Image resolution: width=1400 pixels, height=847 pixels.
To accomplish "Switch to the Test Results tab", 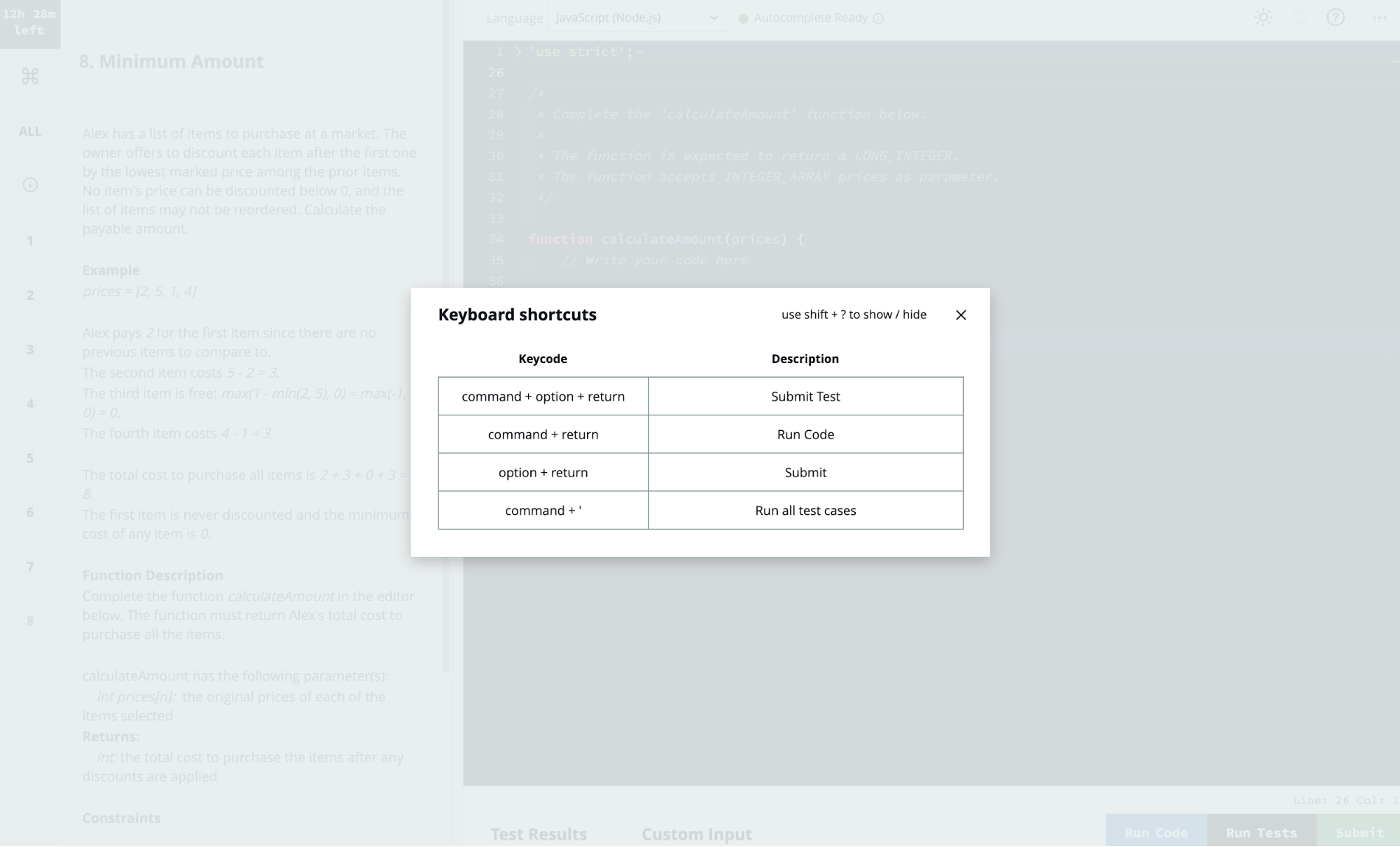I will click(539, 834).
